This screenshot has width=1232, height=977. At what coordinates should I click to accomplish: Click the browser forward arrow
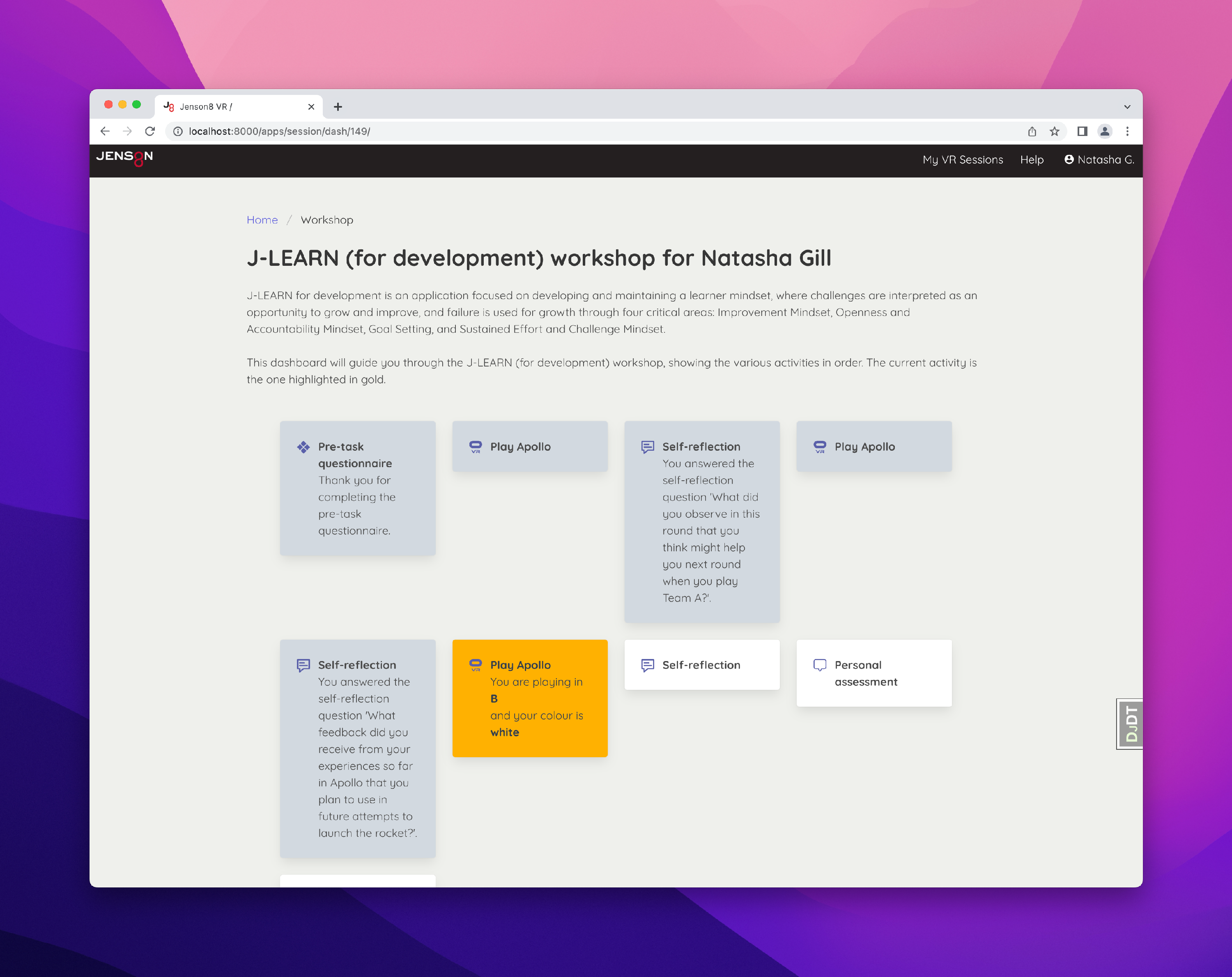pyautogui.click(x=127, y=131)
